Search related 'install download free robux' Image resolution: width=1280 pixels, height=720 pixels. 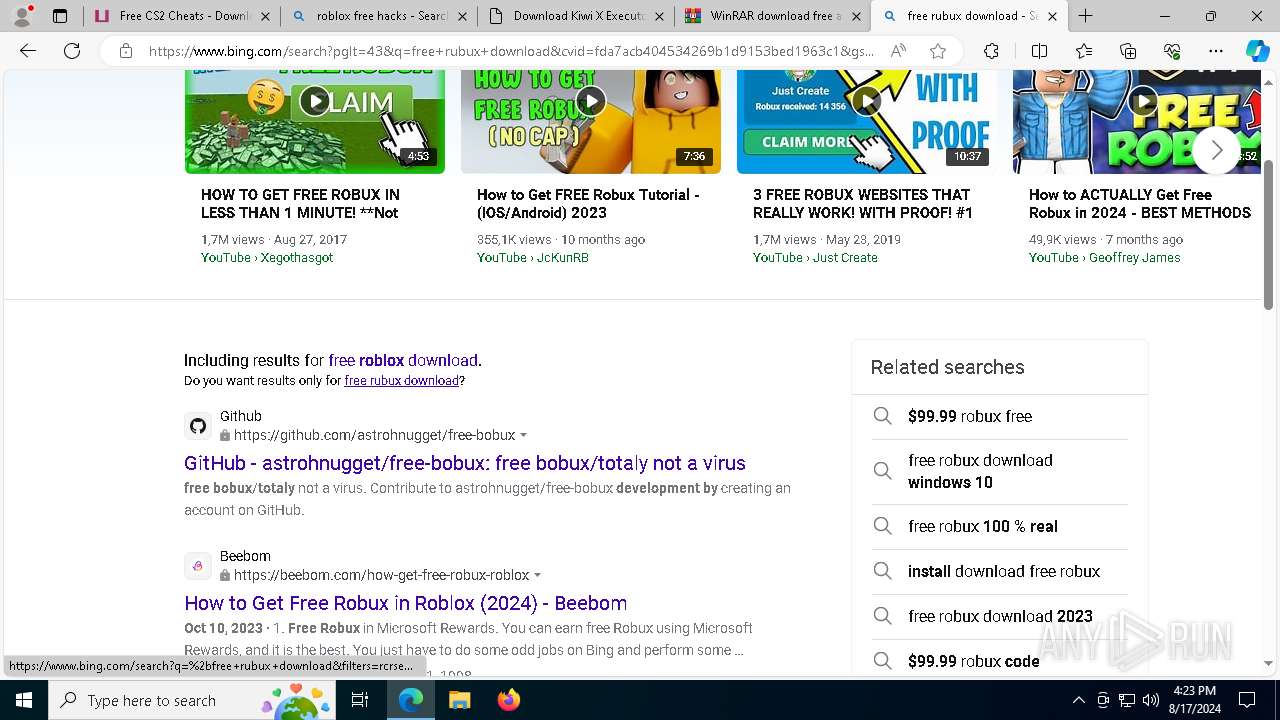click(x=1000, y=571)
